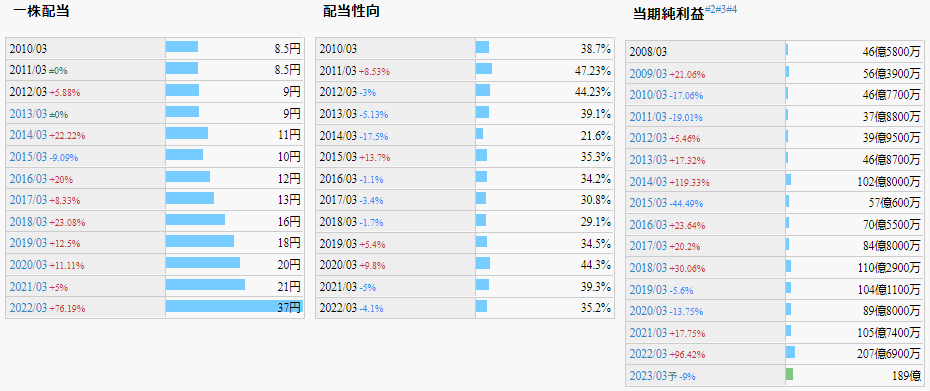Click the 2014/03 net income link showing +119.33%
Viewport: 930px width, 391px height.
coord(648,182)
